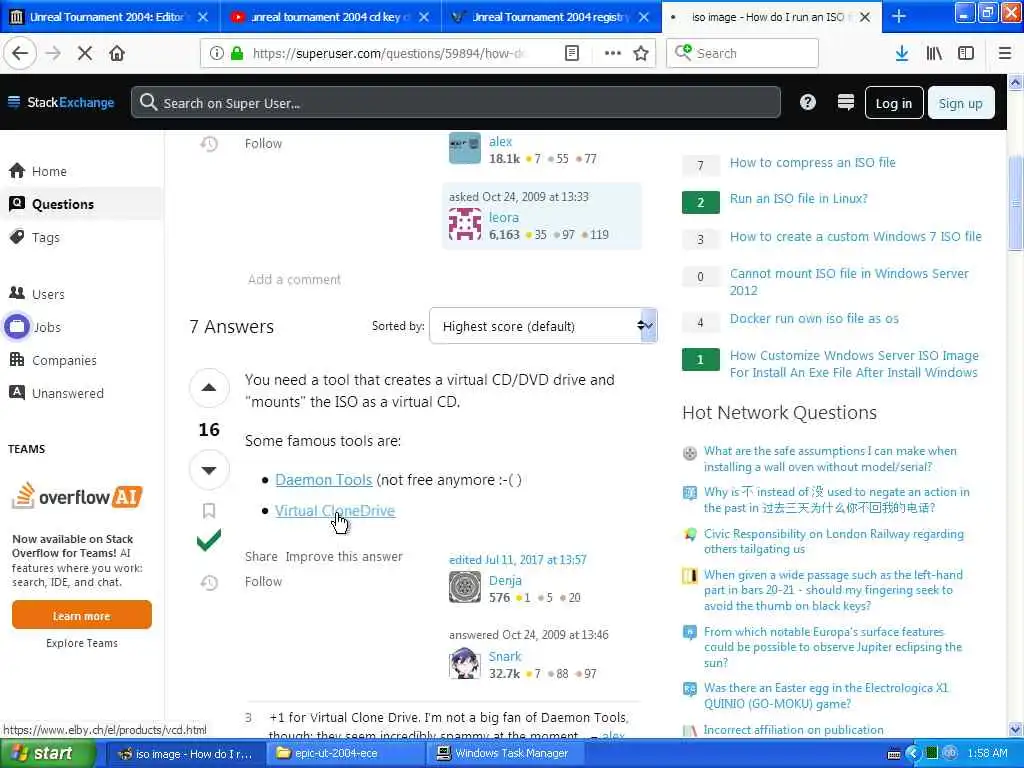Open Stack Exchange site switcher icon
This screenshot has height=768, width=1024.
(846, 102)
